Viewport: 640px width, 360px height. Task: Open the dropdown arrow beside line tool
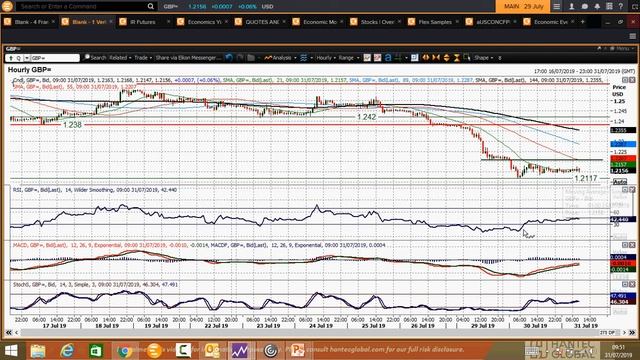click(x=406, y=58)
